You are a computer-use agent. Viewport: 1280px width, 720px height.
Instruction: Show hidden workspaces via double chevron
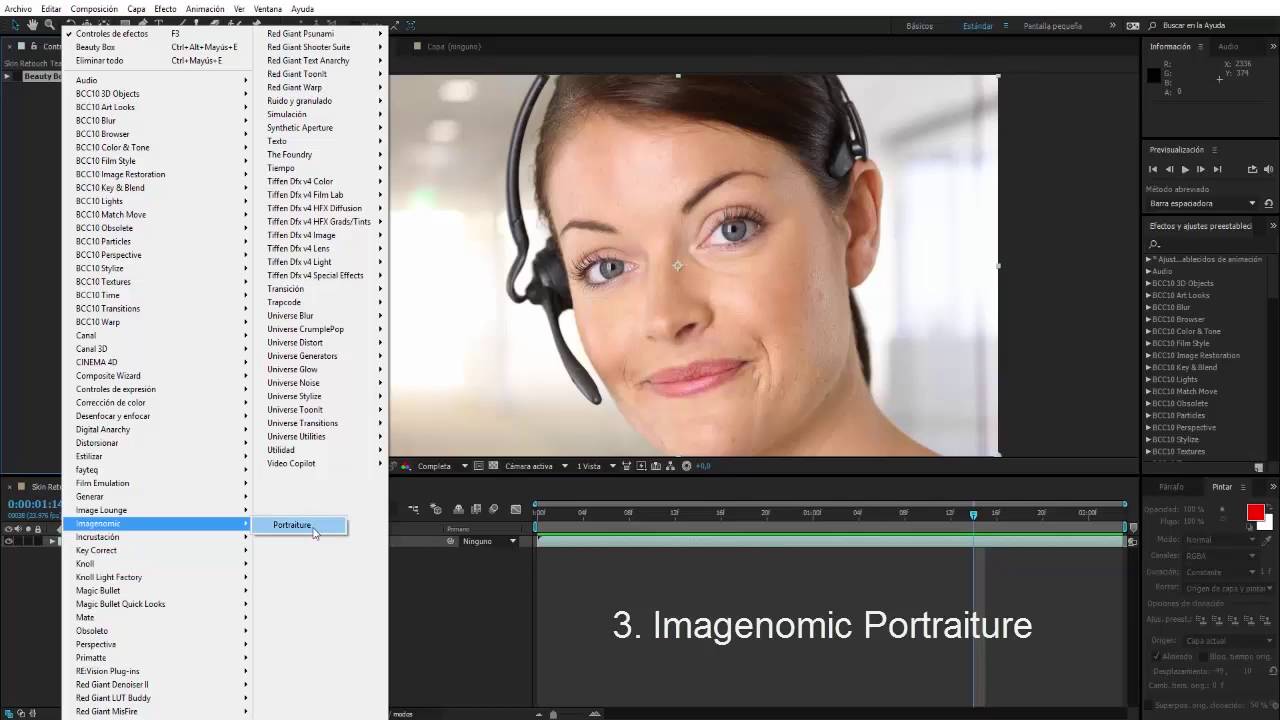[x=1112, y=26]
